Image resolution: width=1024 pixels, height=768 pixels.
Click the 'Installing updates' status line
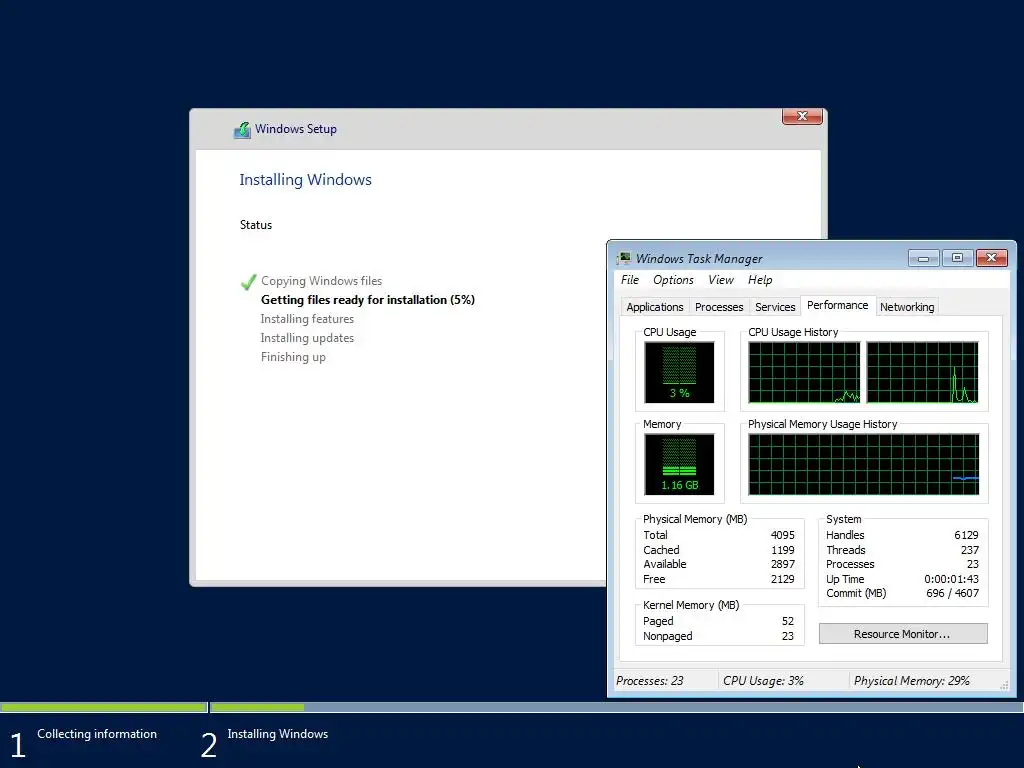307,338
